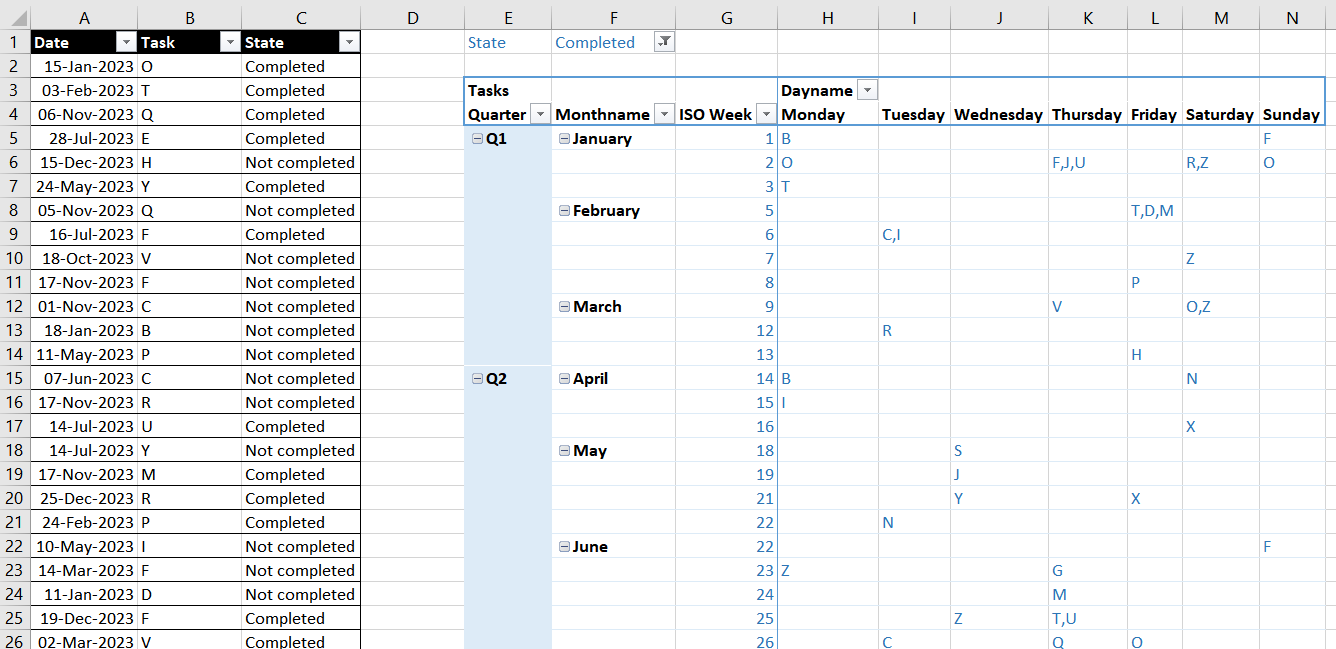The width and height of the screenshot is (1336, 649).
Task: Select Completed state beside 16-Jul-2023
Action: click(301, 234)
